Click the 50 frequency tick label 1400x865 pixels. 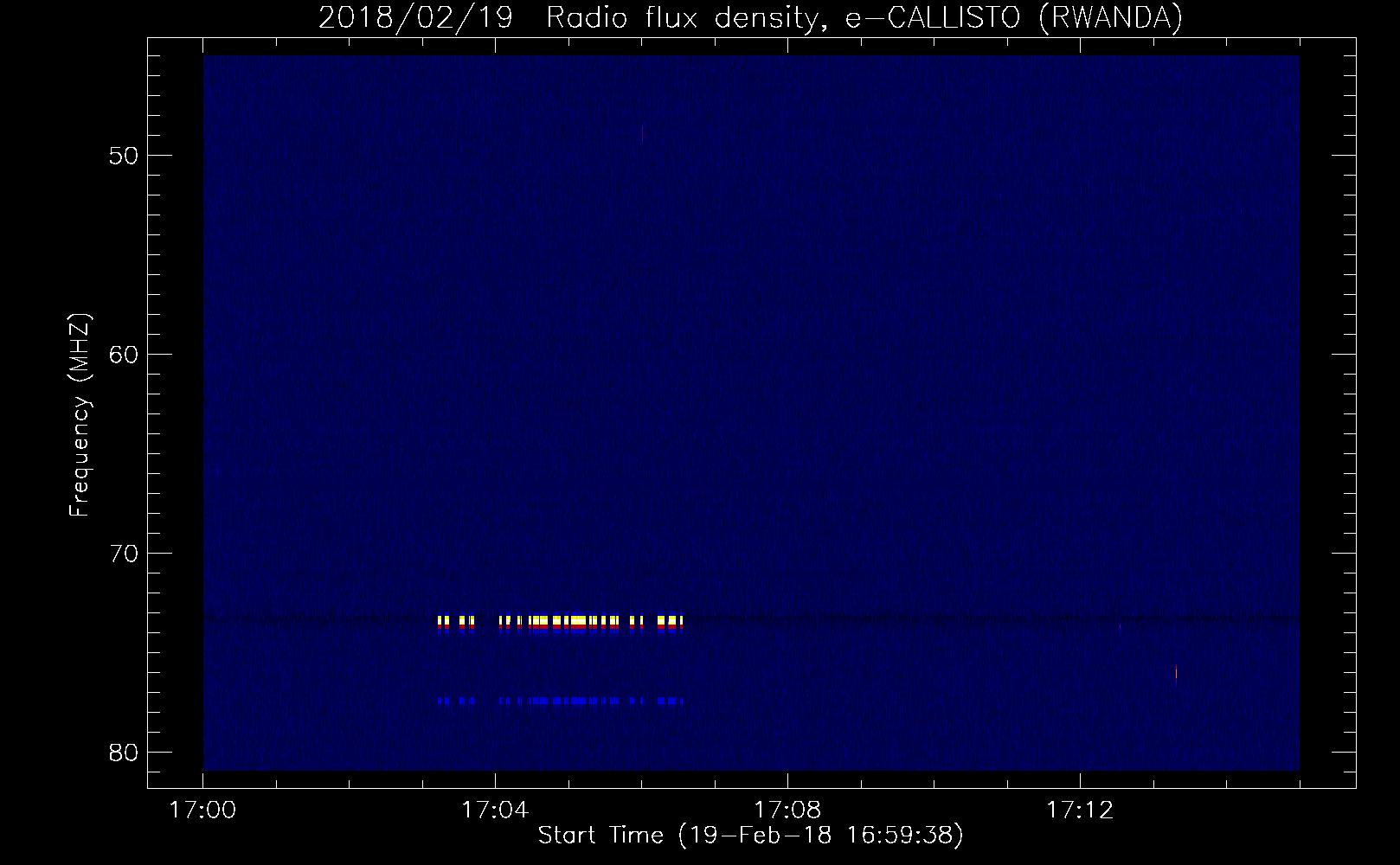pos(124,156)
